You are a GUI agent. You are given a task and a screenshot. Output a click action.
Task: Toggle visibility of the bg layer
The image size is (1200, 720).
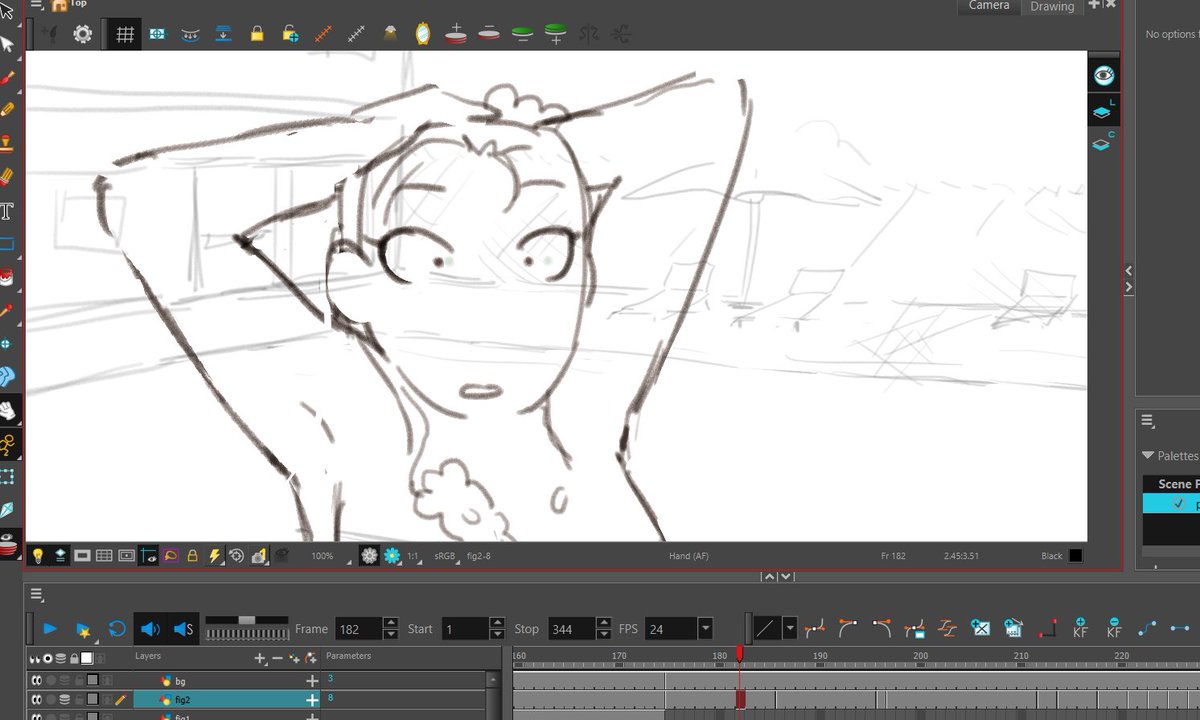click(36, 681)
